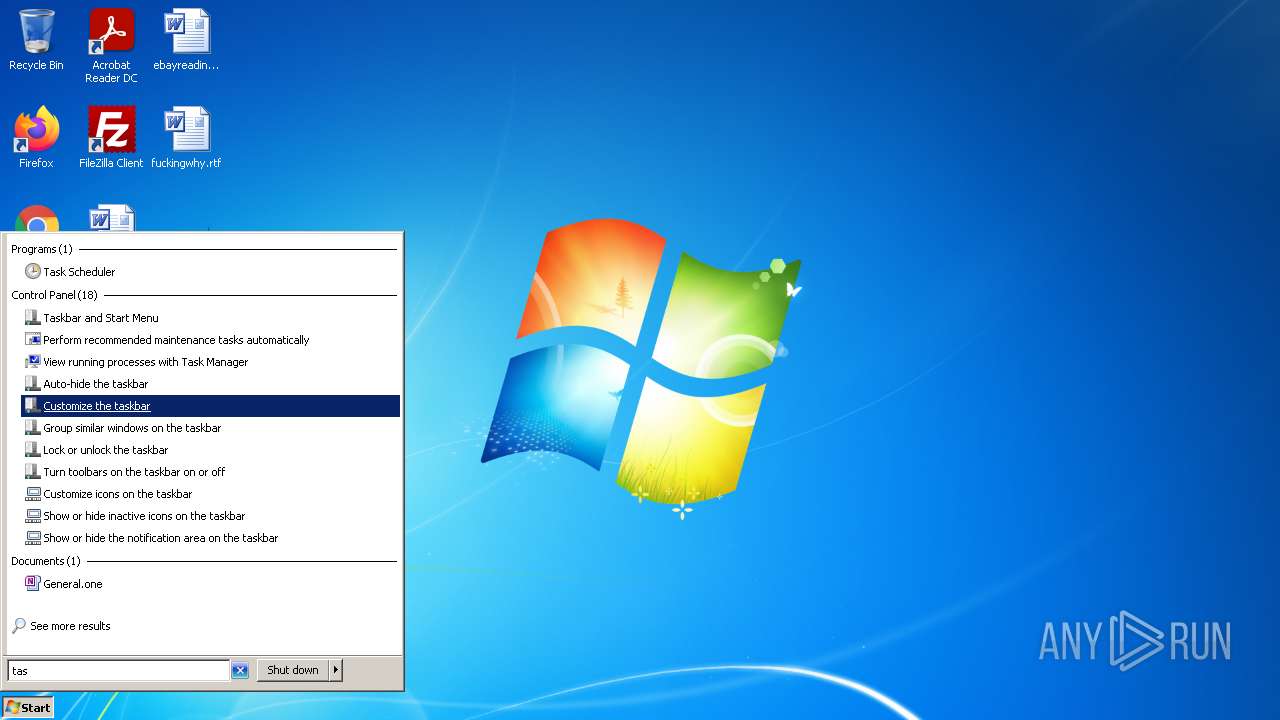
Task: Launch FileZilla Client shortcut
Action: point(111,138)
